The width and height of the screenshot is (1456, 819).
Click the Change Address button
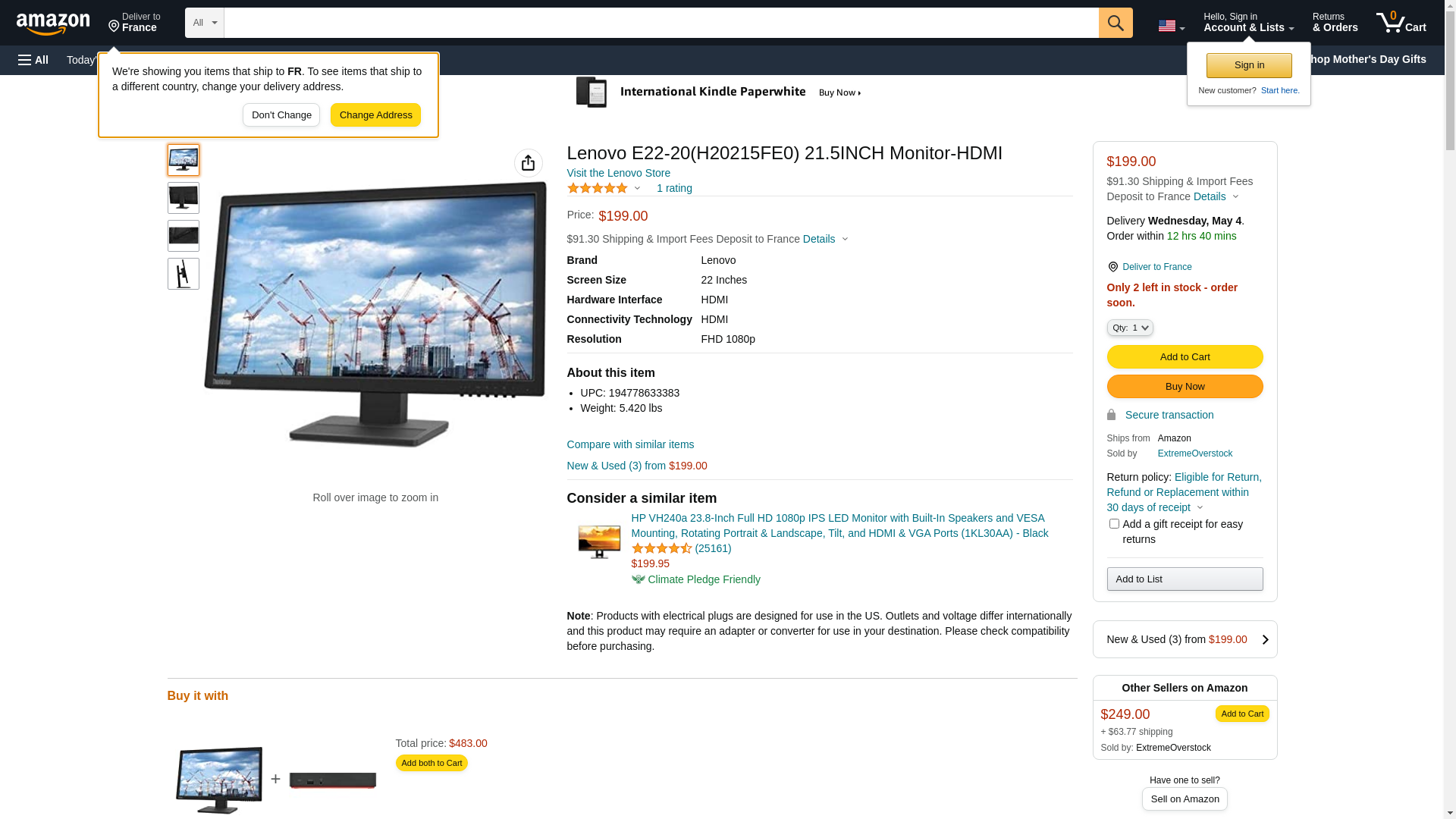(x=375, y=115)
